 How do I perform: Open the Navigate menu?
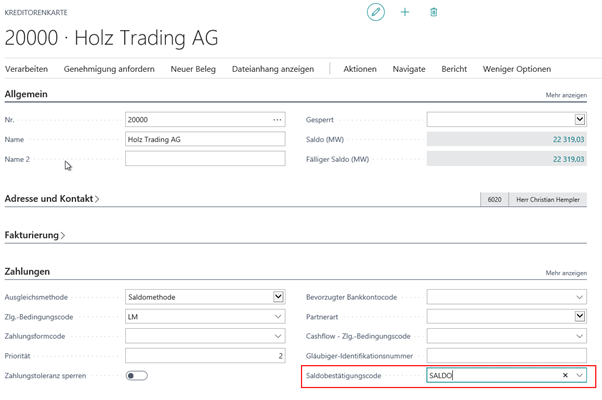point(409,69)
